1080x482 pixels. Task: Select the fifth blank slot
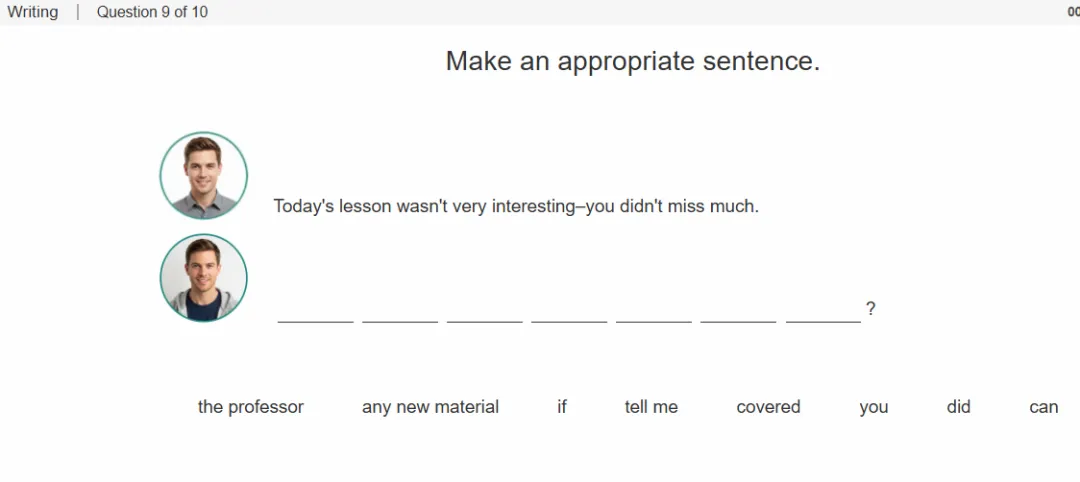654,311
